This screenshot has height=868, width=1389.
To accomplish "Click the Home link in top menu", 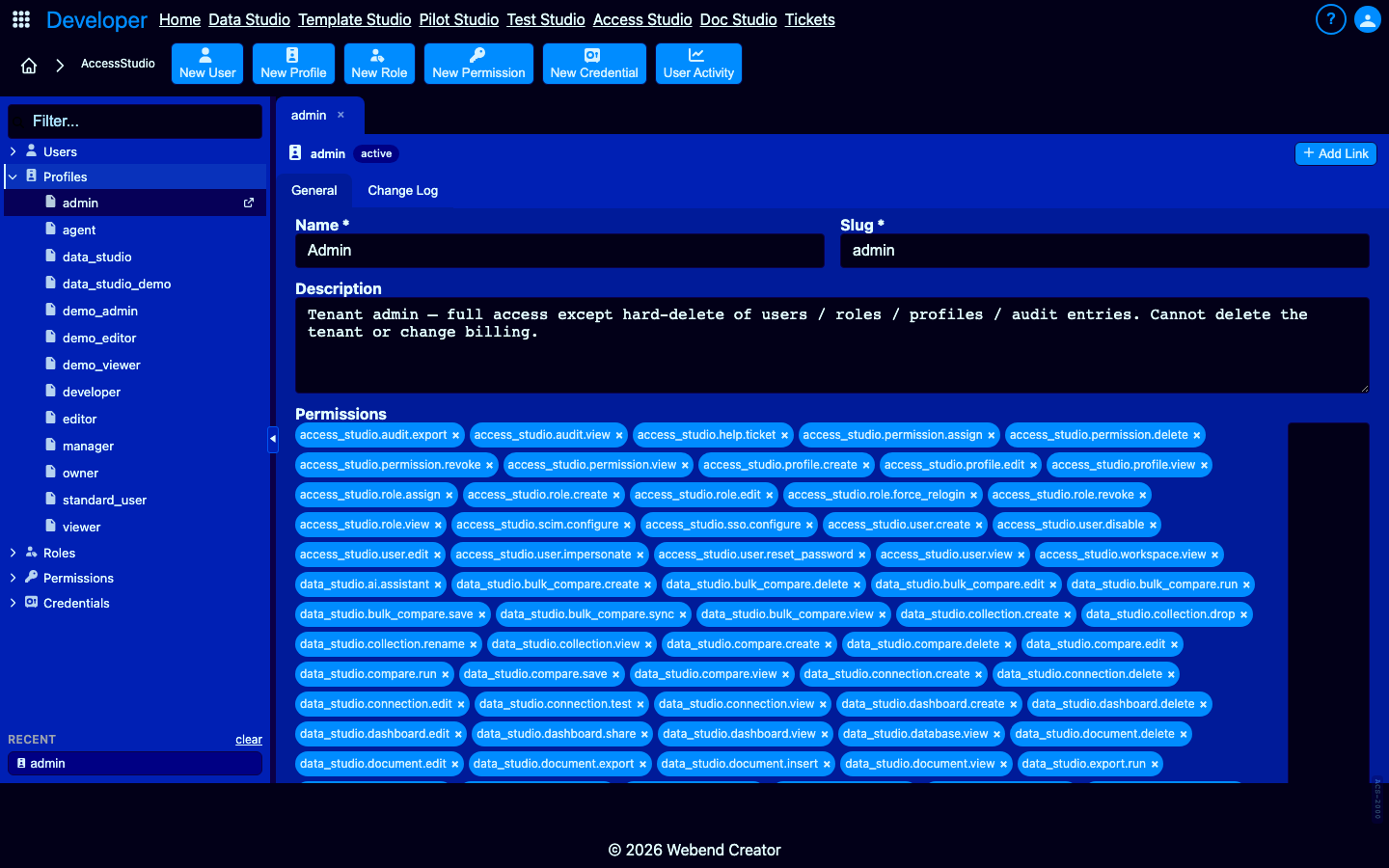I will click(179, 19).
